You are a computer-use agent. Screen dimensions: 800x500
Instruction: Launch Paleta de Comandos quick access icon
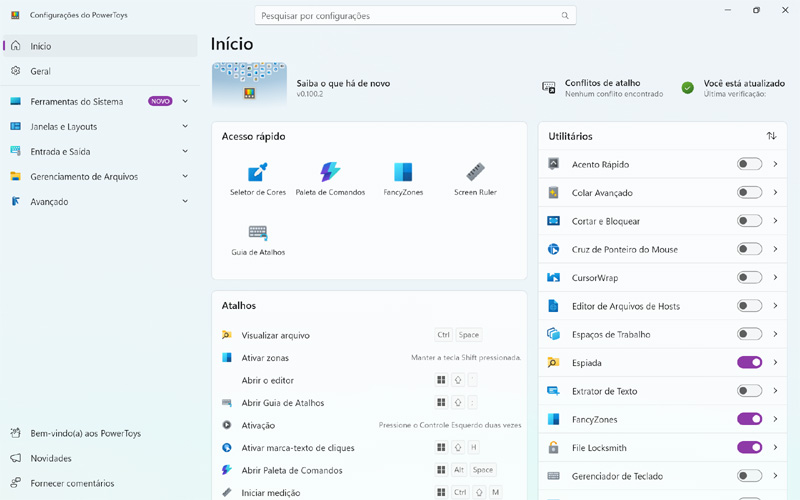pyautogui.click(x=330, y=172)
